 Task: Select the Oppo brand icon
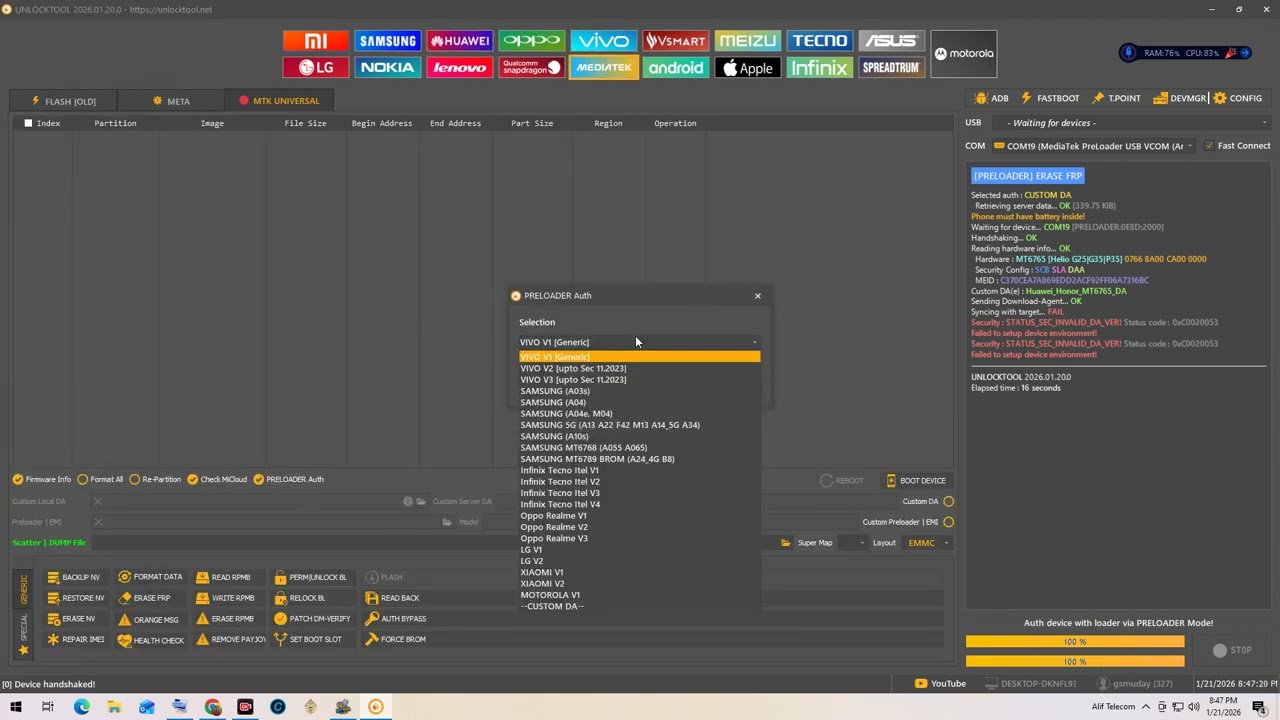click(532, 41)
